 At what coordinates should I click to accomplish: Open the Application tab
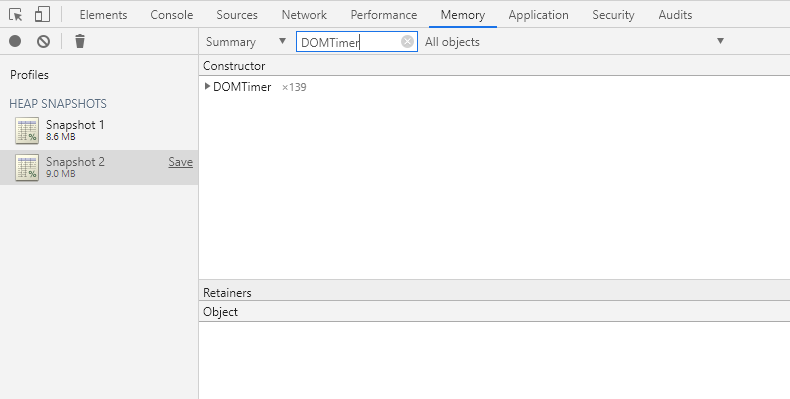click(x=539, y=15)
